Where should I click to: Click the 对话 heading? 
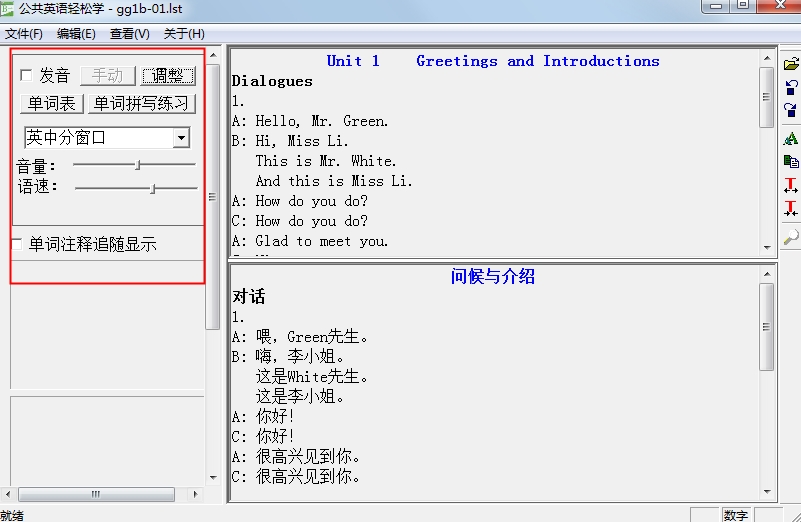249,296
